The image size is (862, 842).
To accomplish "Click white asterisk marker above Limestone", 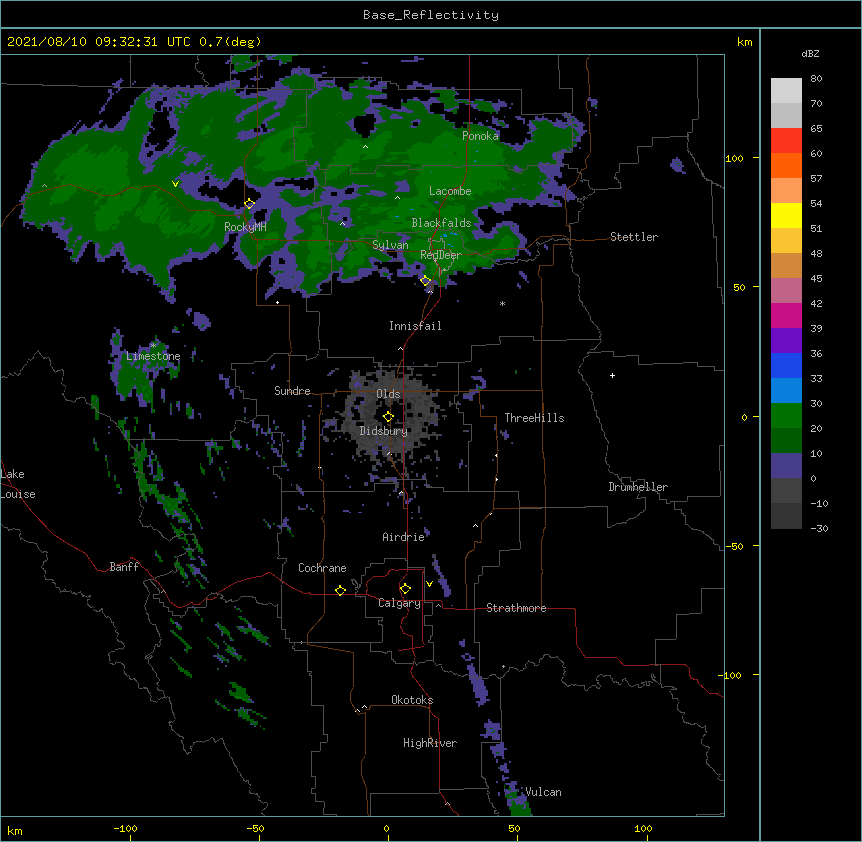I will 153,346.
